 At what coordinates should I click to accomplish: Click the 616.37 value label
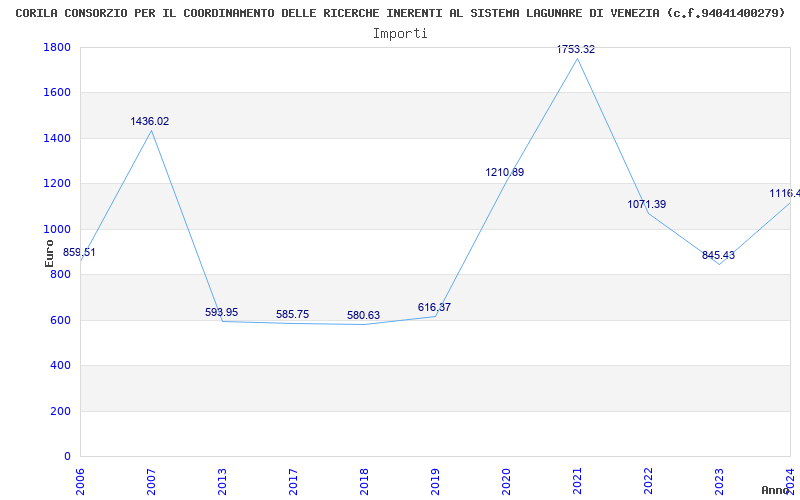point(434,307)
